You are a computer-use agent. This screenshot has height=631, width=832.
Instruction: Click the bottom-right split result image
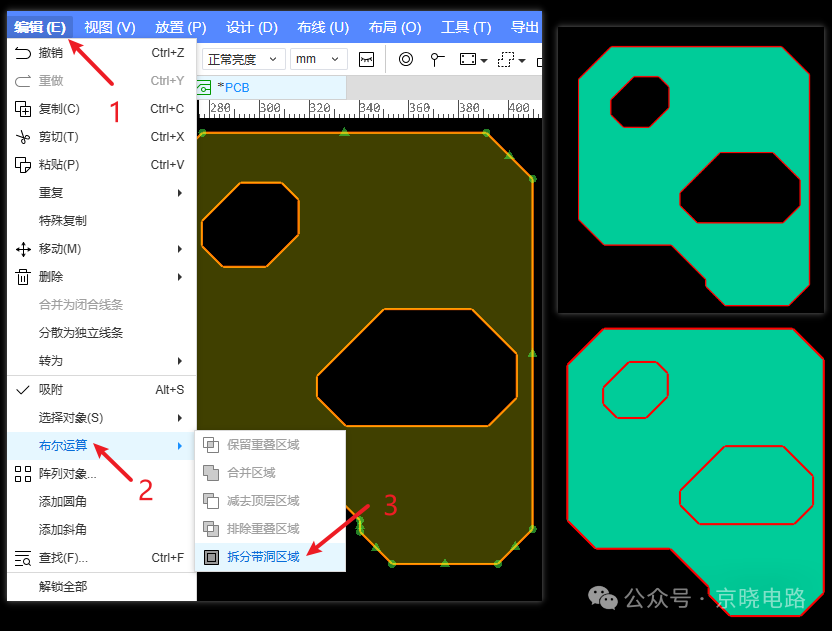click(x=695, y=472)
